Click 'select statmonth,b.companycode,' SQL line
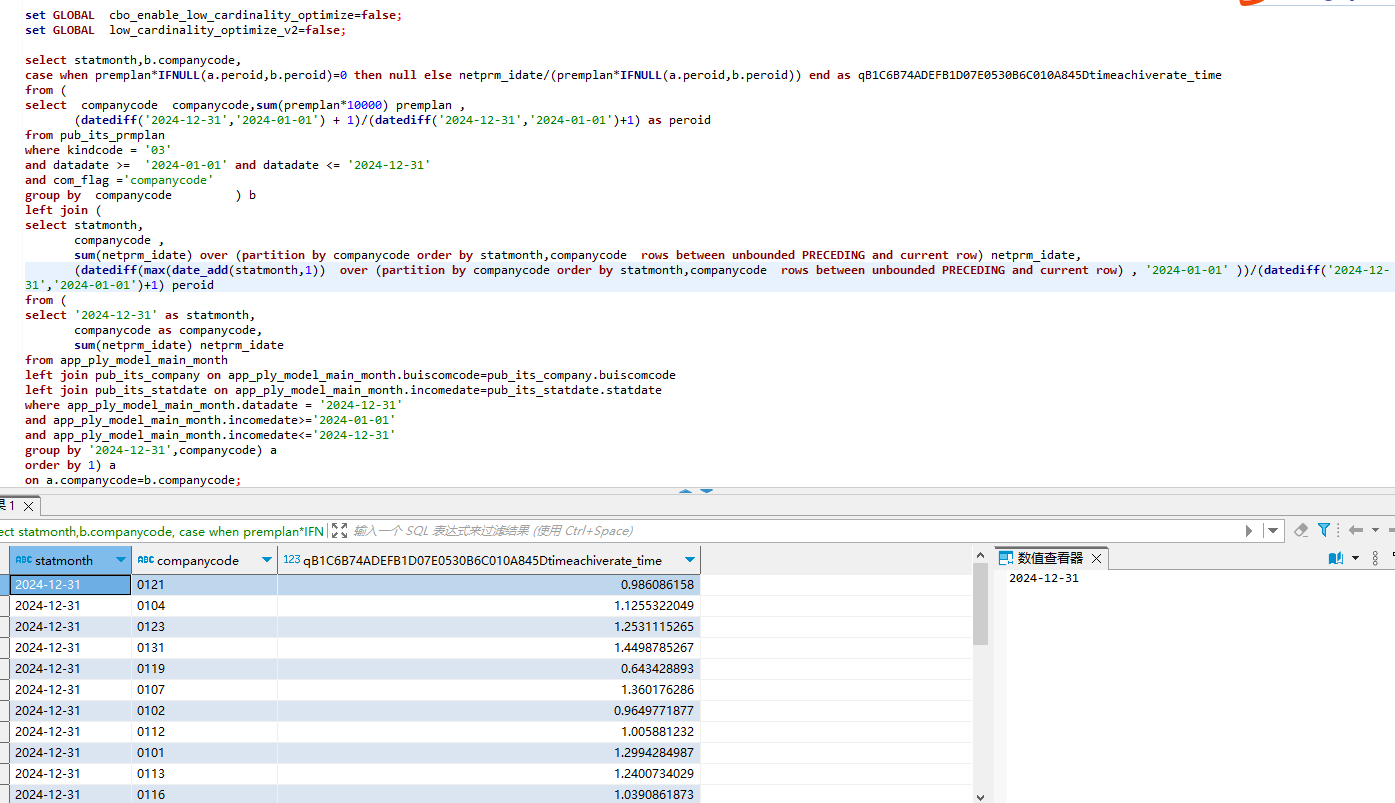Screen dimensions: 1395x803 point(133,60)
